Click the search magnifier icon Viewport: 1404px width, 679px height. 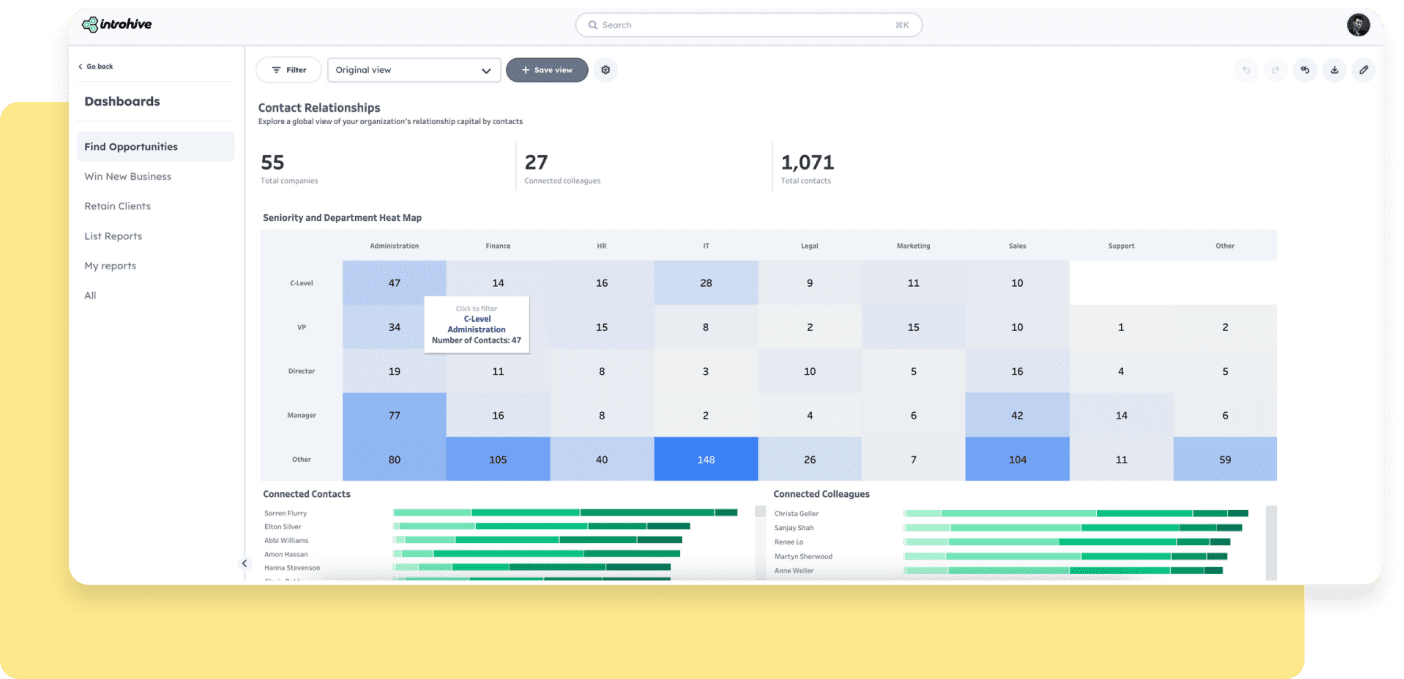coord(593,24)
